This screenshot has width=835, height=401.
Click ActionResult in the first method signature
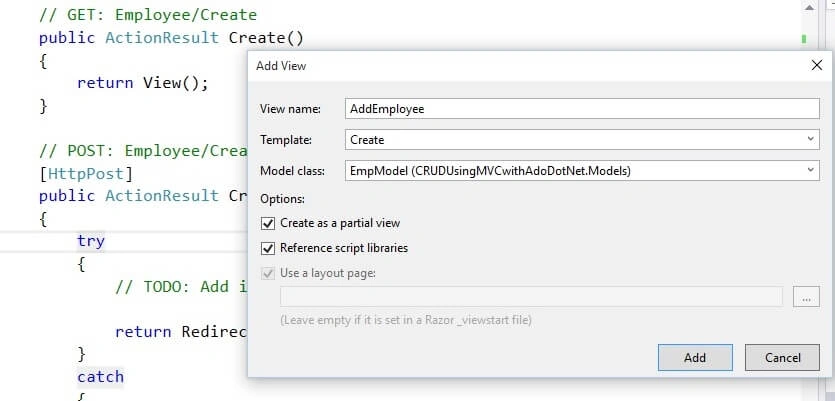(162, 38)
